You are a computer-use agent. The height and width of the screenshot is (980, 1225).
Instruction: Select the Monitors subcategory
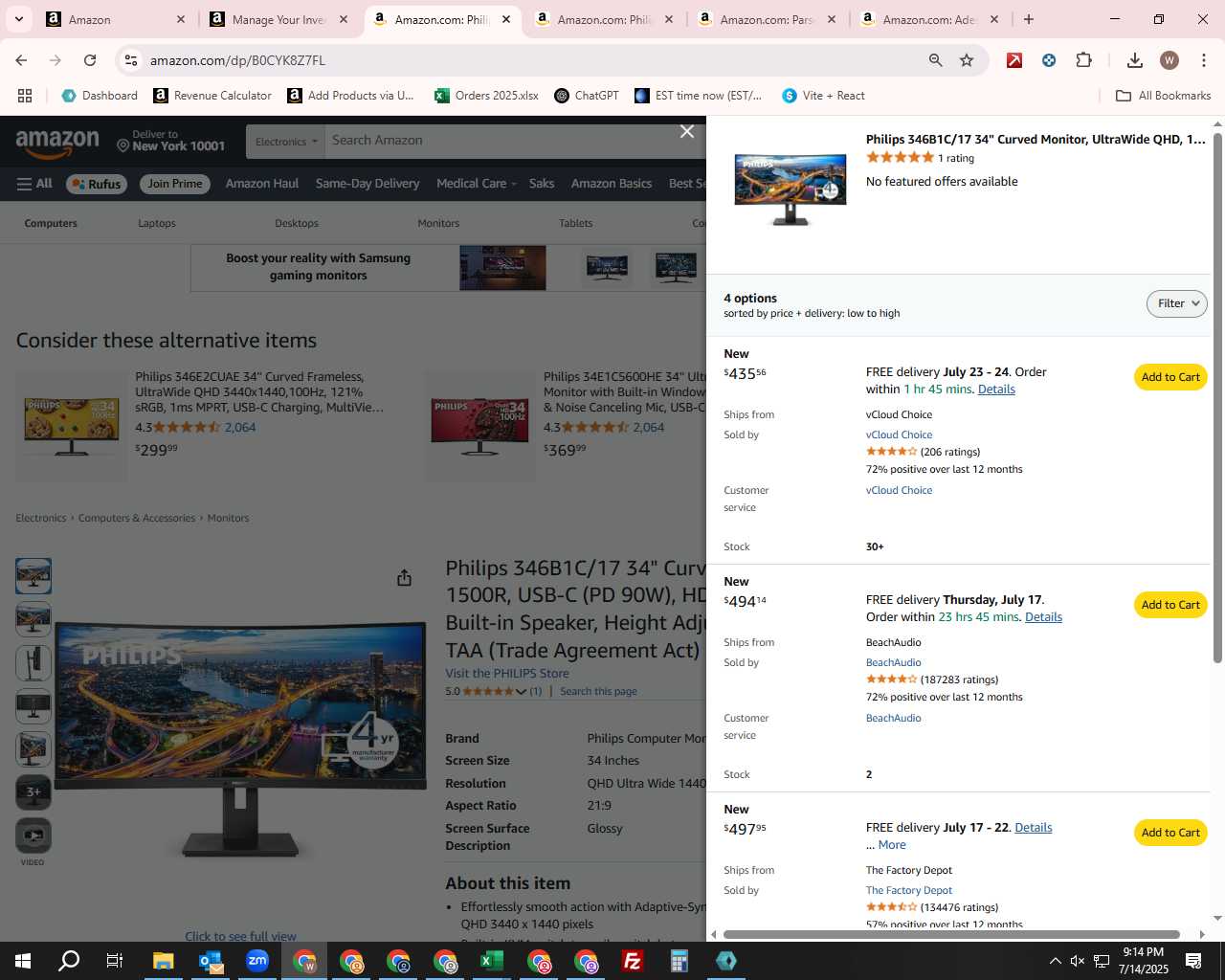pyautogui.click(x=438, y=223)
